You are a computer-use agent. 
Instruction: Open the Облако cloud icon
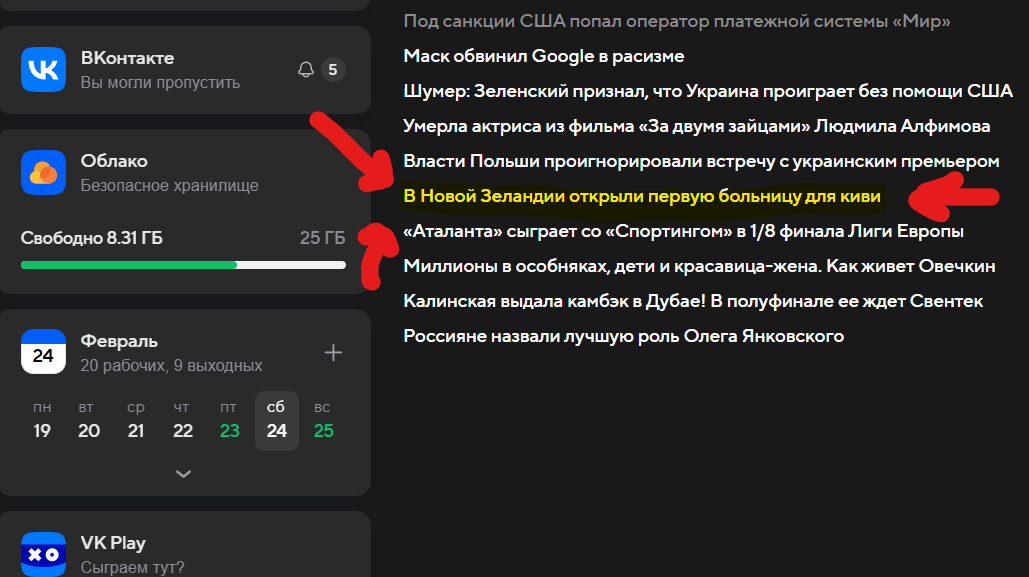click(43, 173)
